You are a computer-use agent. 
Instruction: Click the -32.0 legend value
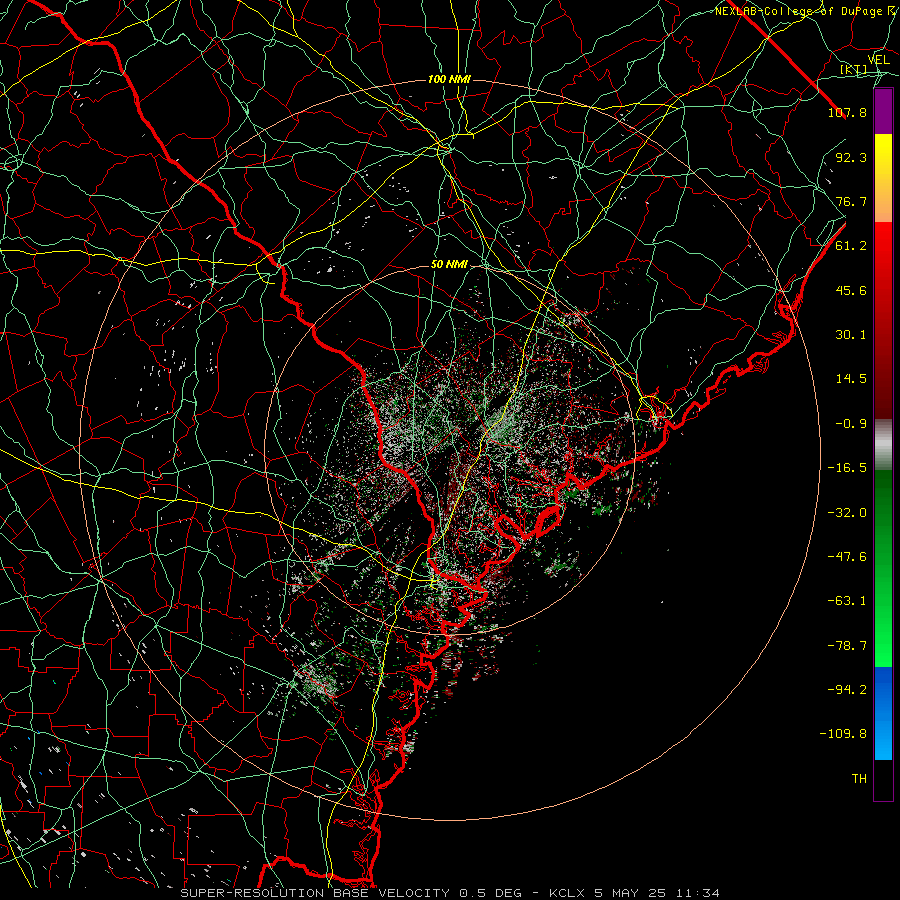(847, 513)
